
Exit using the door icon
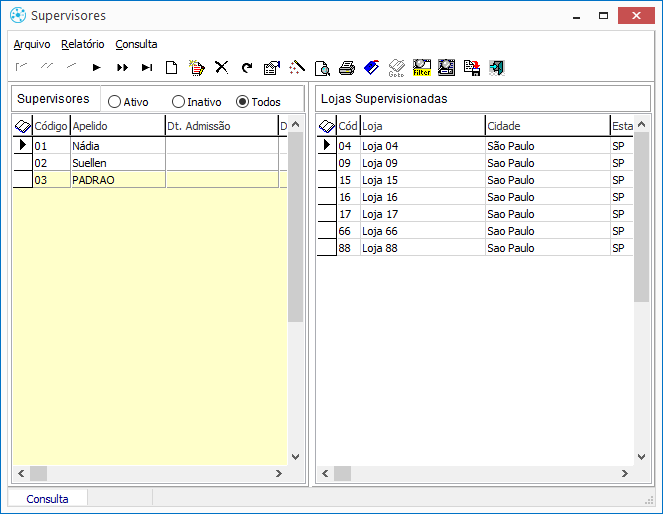496,68
